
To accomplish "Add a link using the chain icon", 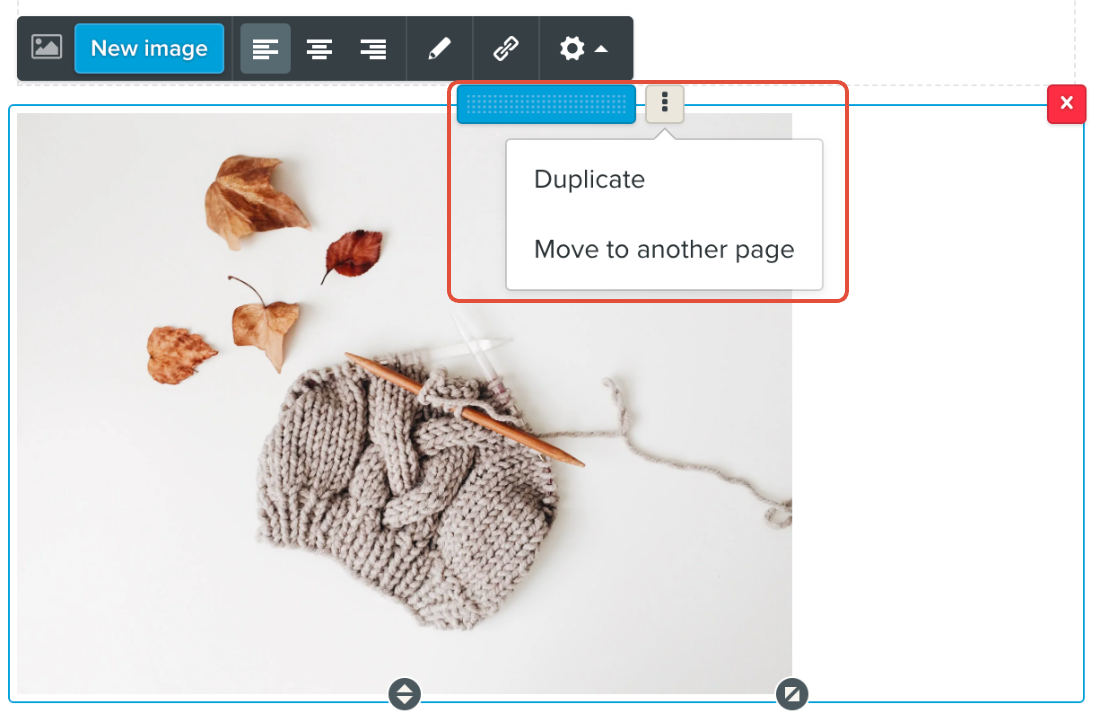I will (x=506, y=49).
